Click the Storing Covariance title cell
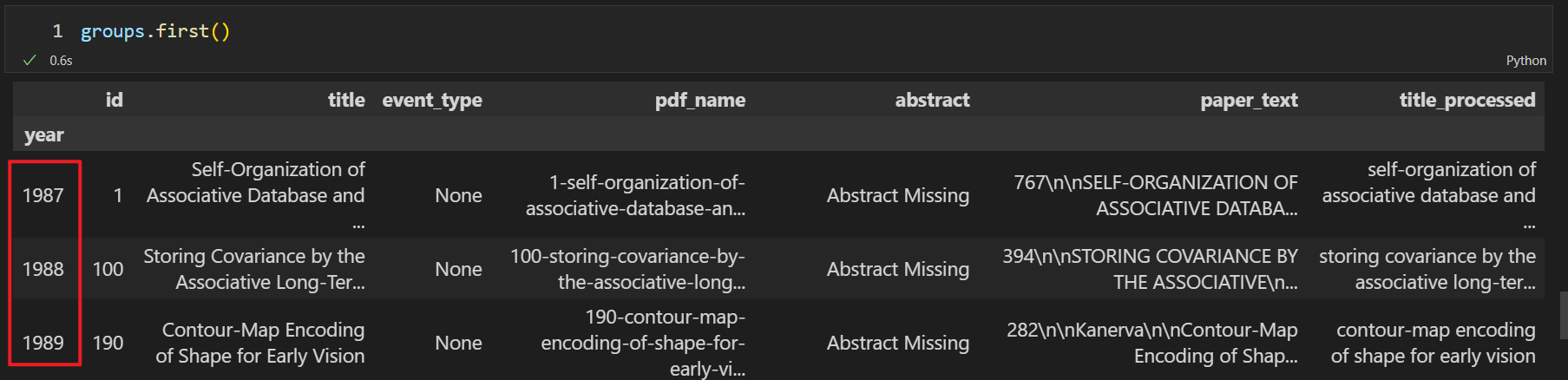The height and width of the screenshot is (380, 1568). (x=254, y=269)
